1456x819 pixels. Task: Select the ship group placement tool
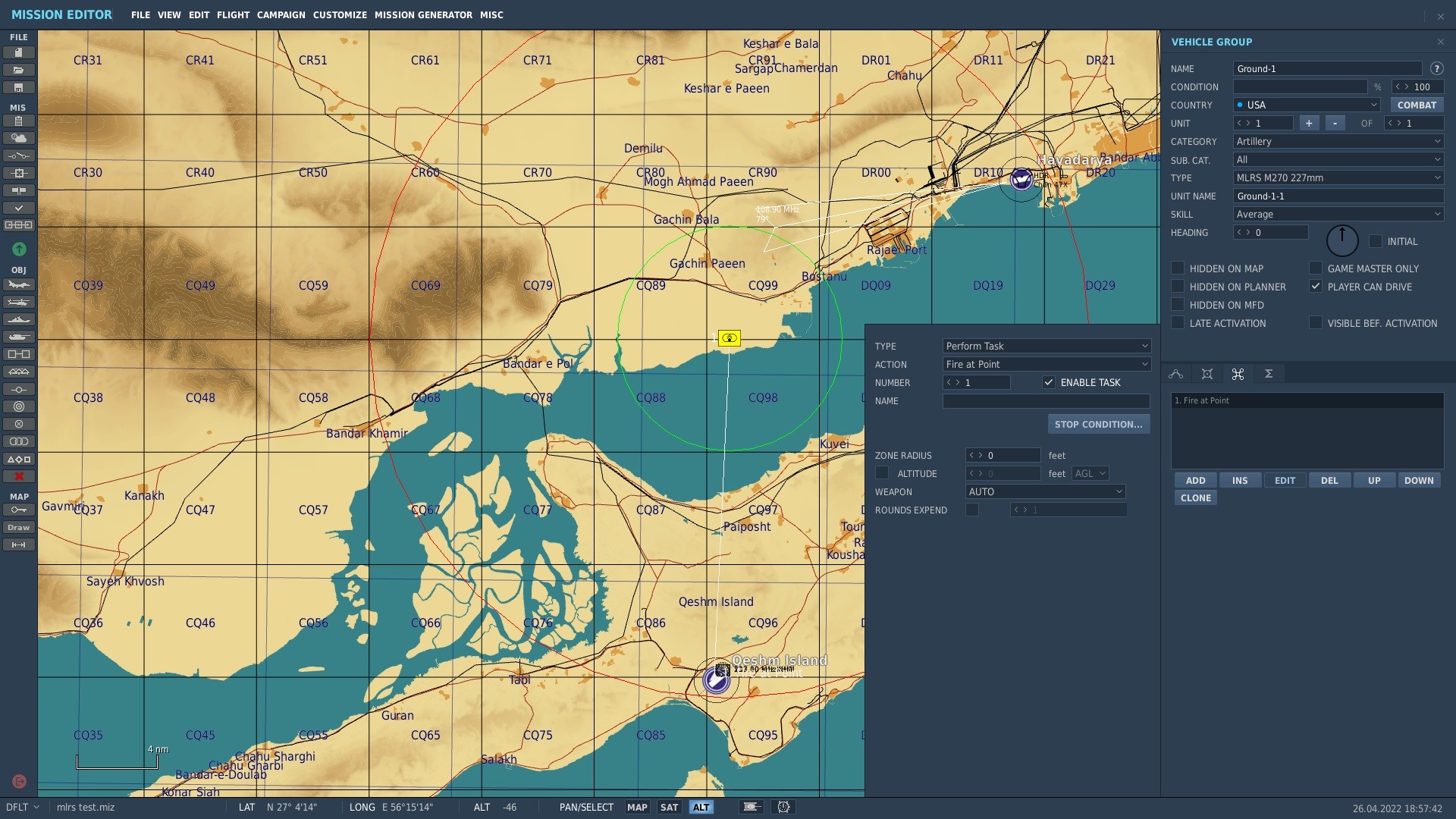tap(19, 319)
